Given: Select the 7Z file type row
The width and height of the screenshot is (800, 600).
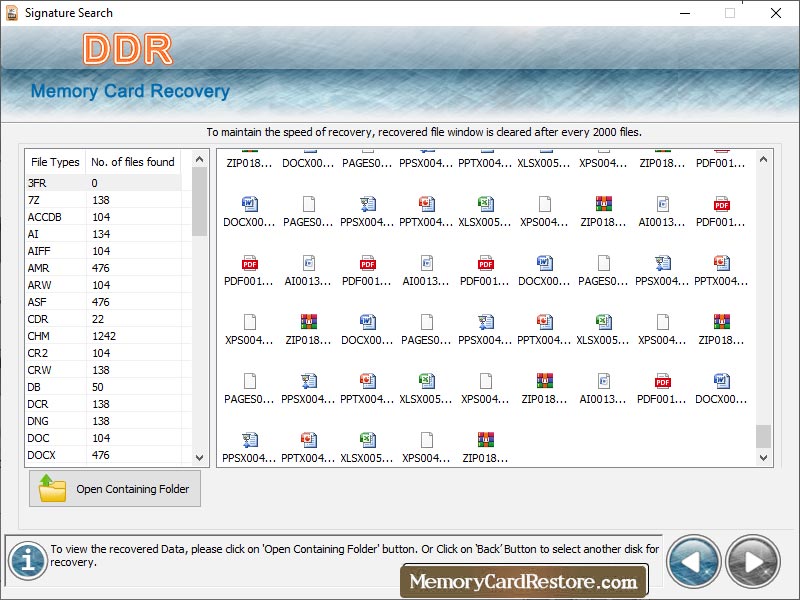Looking at the screenshot, I should pyautogui.click(x=104, y=200).
